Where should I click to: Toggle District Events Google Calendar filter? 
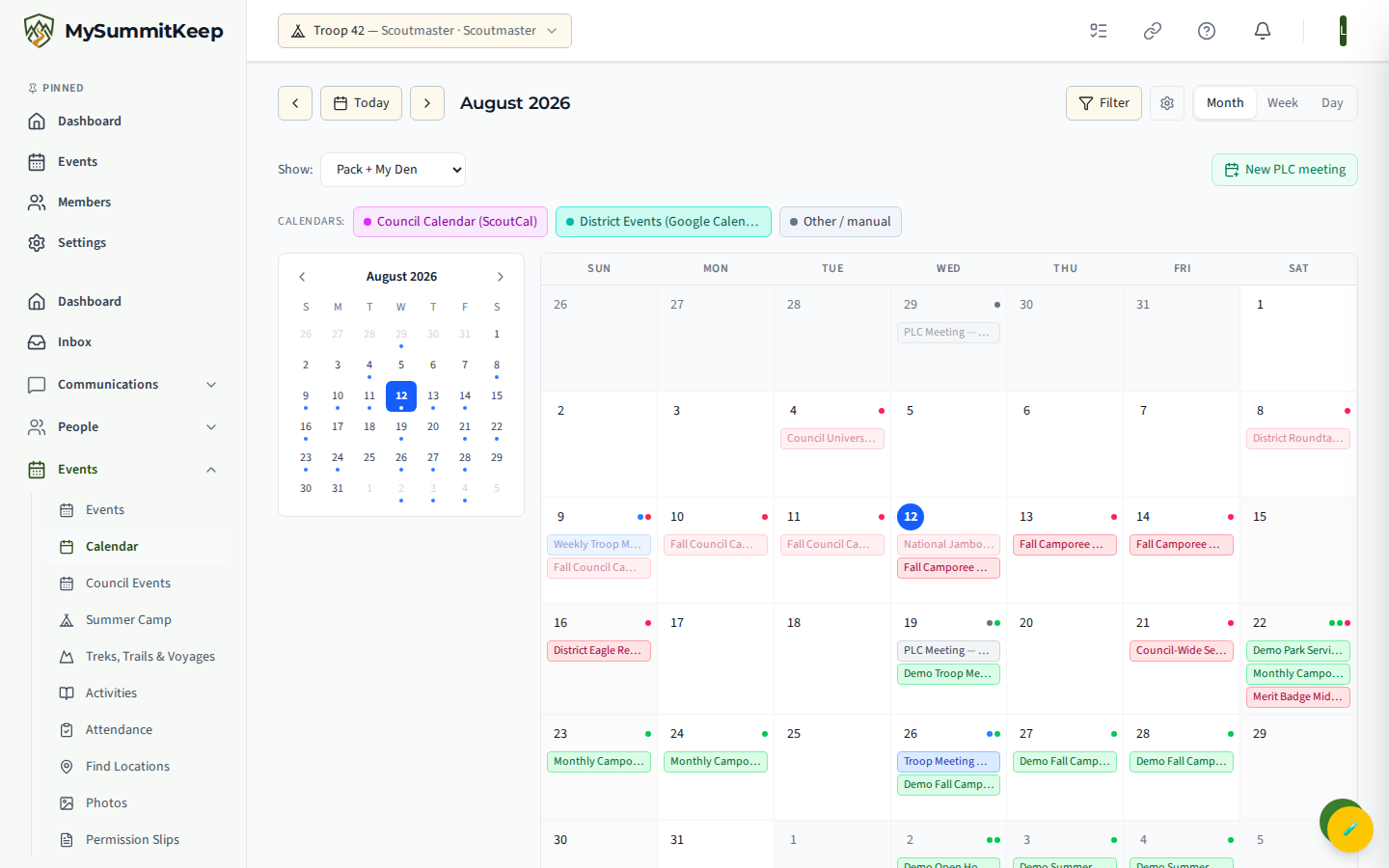coord(664,222)
